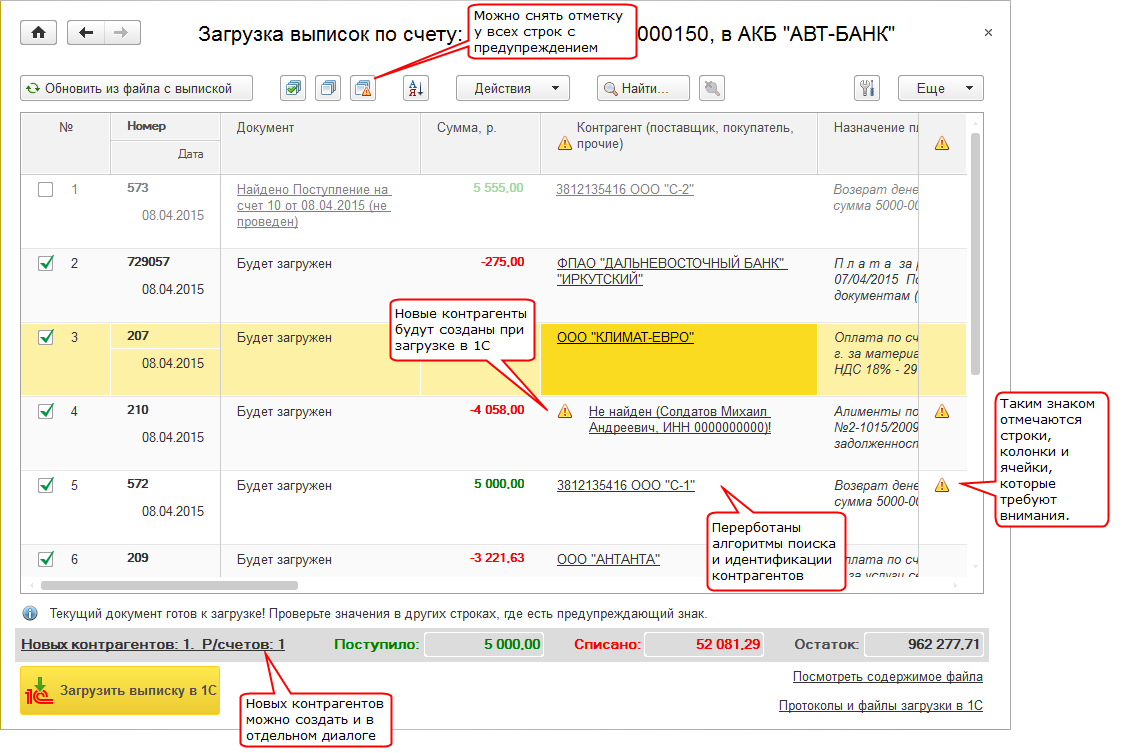Screen dimensions: 1130x753
Task: Open ООО "КЛИМАТ-ЕВРО" counterparty link
Action: coord(625,337)
